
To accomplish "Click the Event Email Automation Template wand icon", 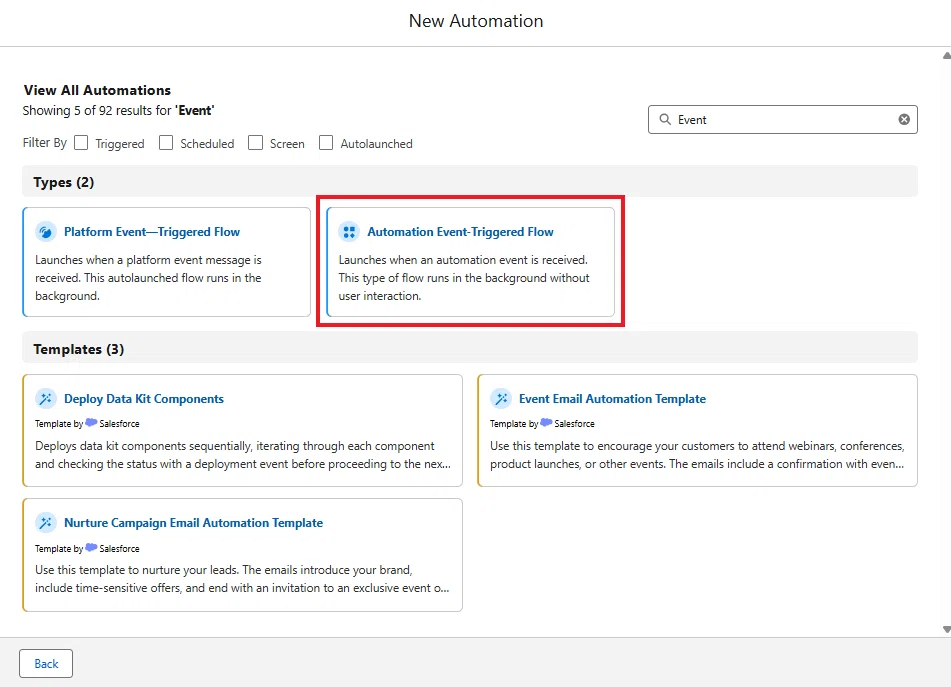I will pyautogui.click(x=500, y=399).
